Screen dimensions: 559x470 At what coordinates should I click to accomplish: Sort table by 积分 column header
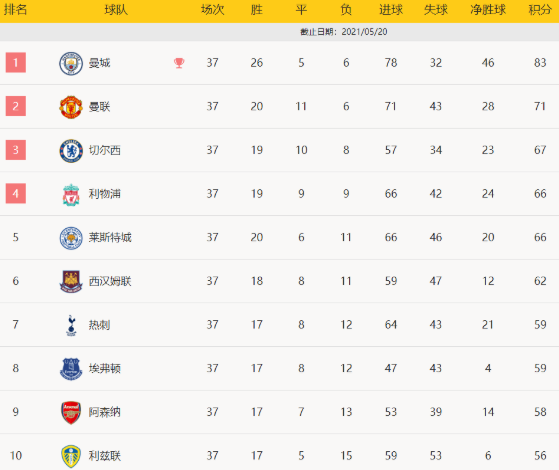point(540,10)
